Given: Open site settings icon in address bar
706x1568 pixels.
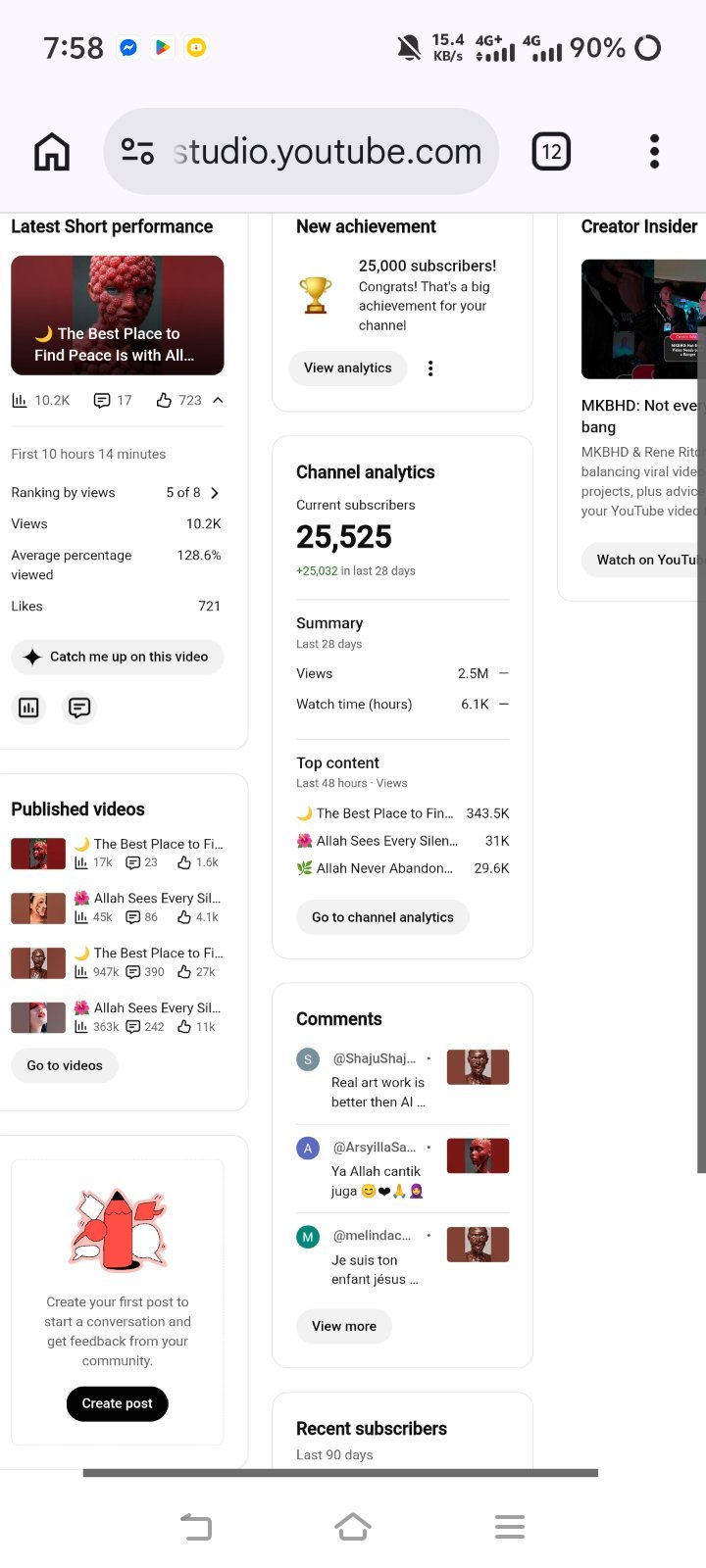Looking at the screenshot, I should point(137,152).
